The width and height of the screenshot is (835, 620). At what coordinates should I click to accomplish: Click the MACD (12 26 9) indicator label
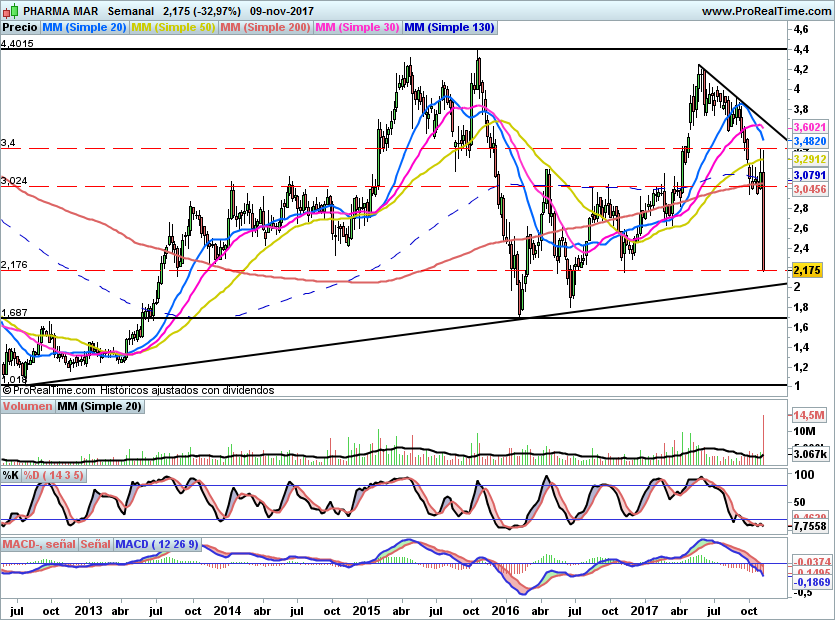[157, 544]
